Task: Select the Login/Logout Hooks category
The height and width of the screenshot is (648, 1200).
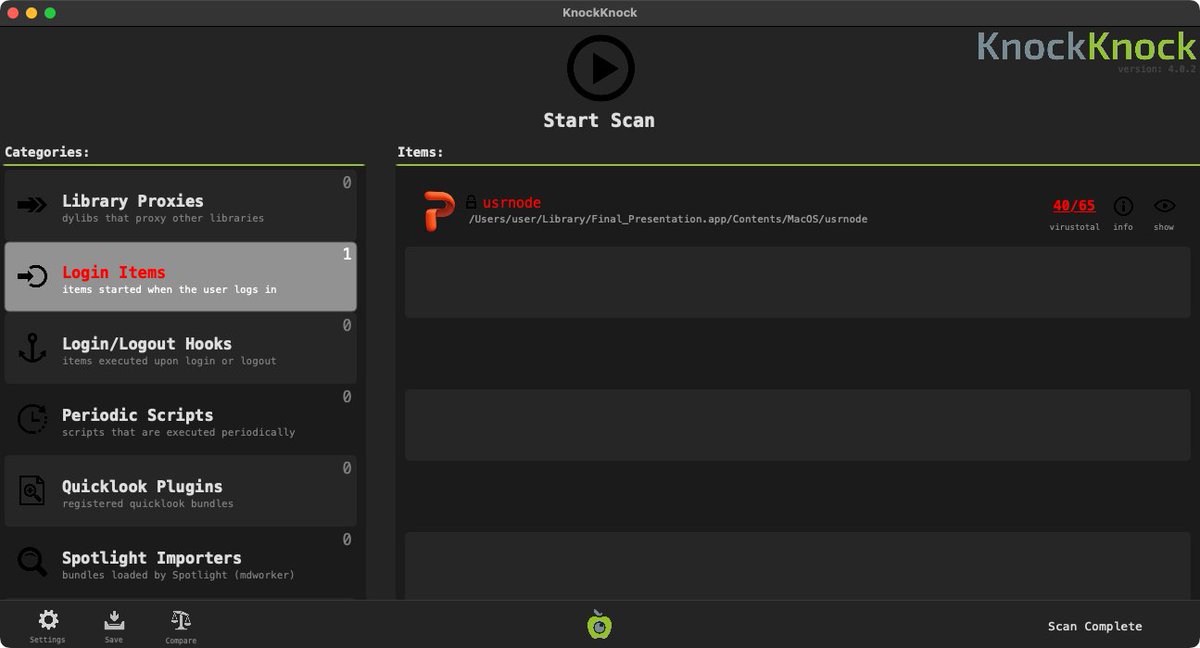Action: (x=180, y=348)
